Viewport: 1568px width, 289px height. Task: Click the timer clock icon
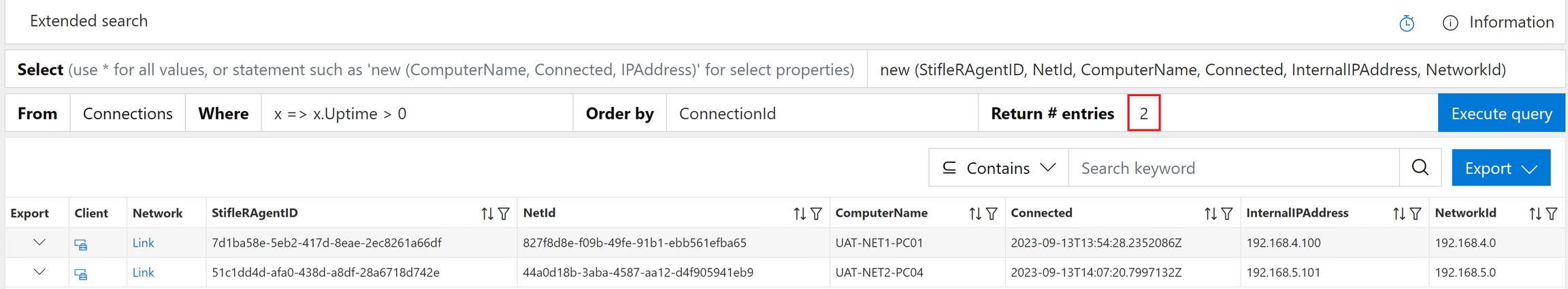pos(1407,24)
